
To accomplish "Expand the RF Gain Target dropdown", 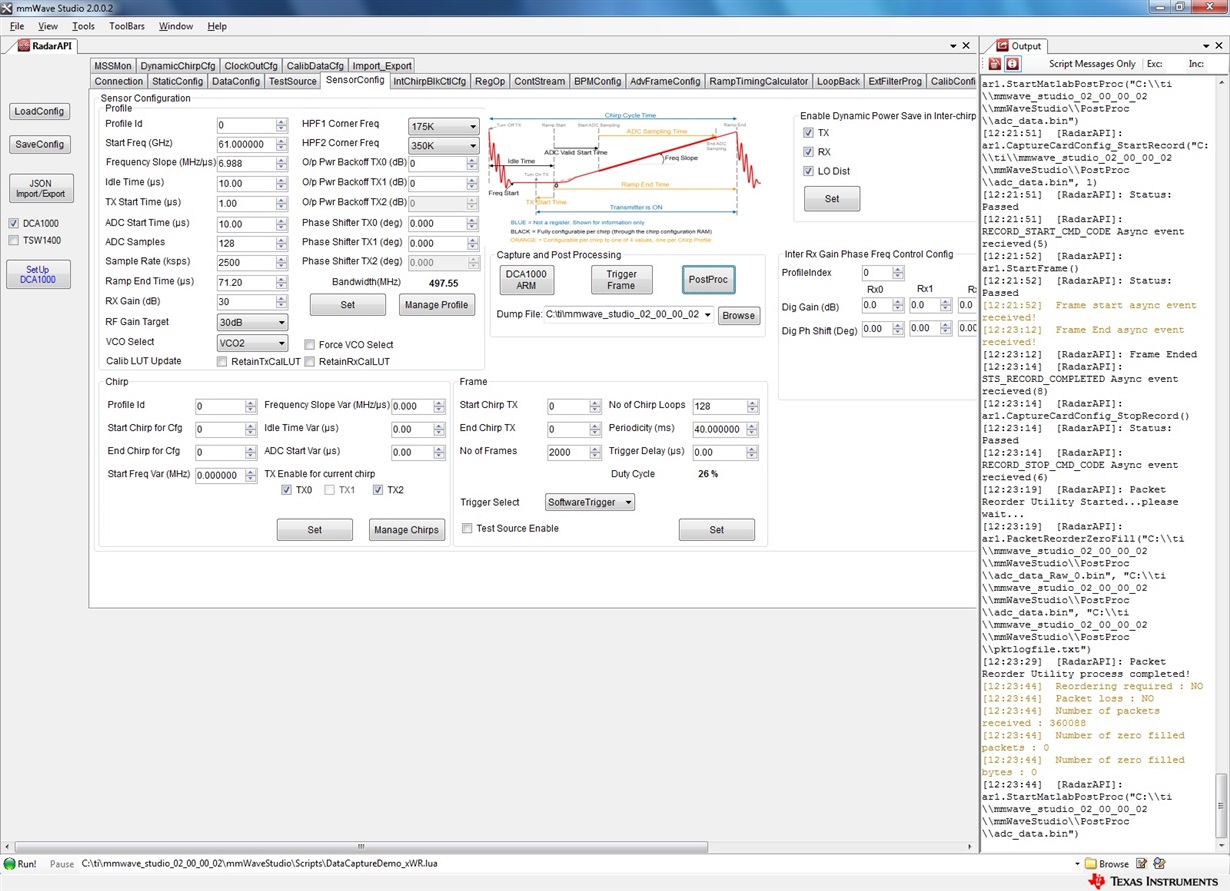I will (x=253, y=323).
